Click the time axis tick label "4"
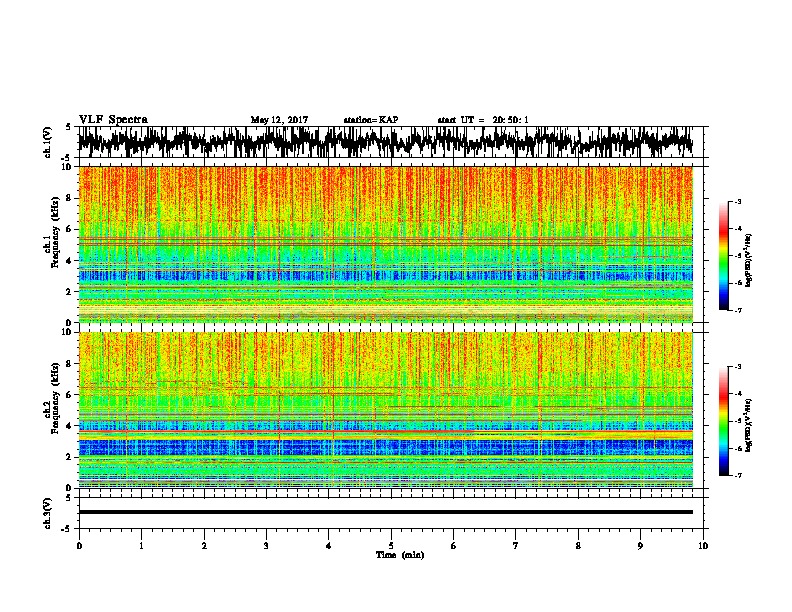The width and height of the screenshot is (792, 612). point(329,546)
